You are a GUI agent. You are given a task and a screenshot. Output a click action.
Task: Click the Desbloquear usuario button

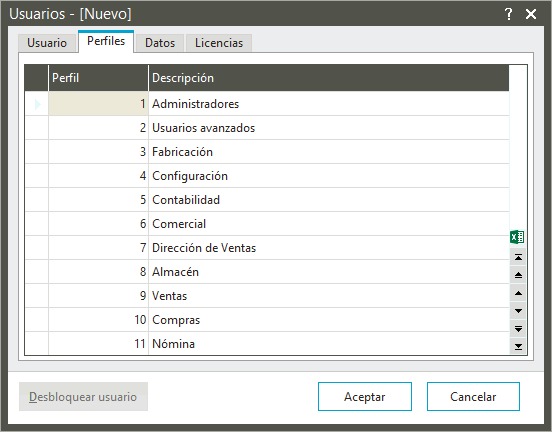pyautogui.click(x=83, y=396)
